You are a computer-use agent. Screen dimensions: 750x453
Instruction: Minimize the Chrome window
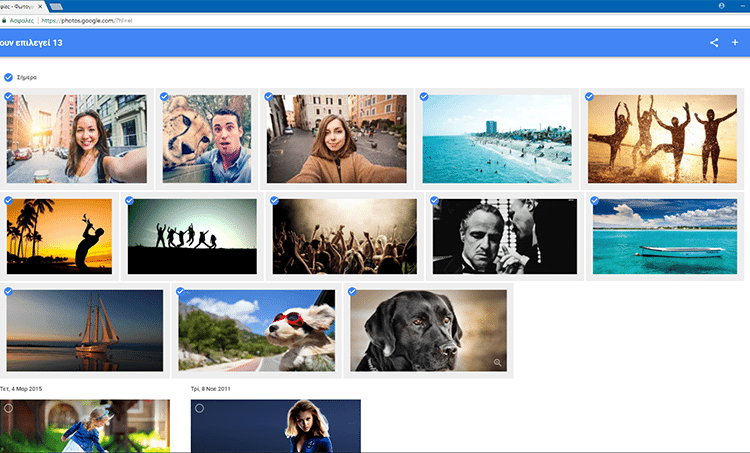click(x=743, y=6)
